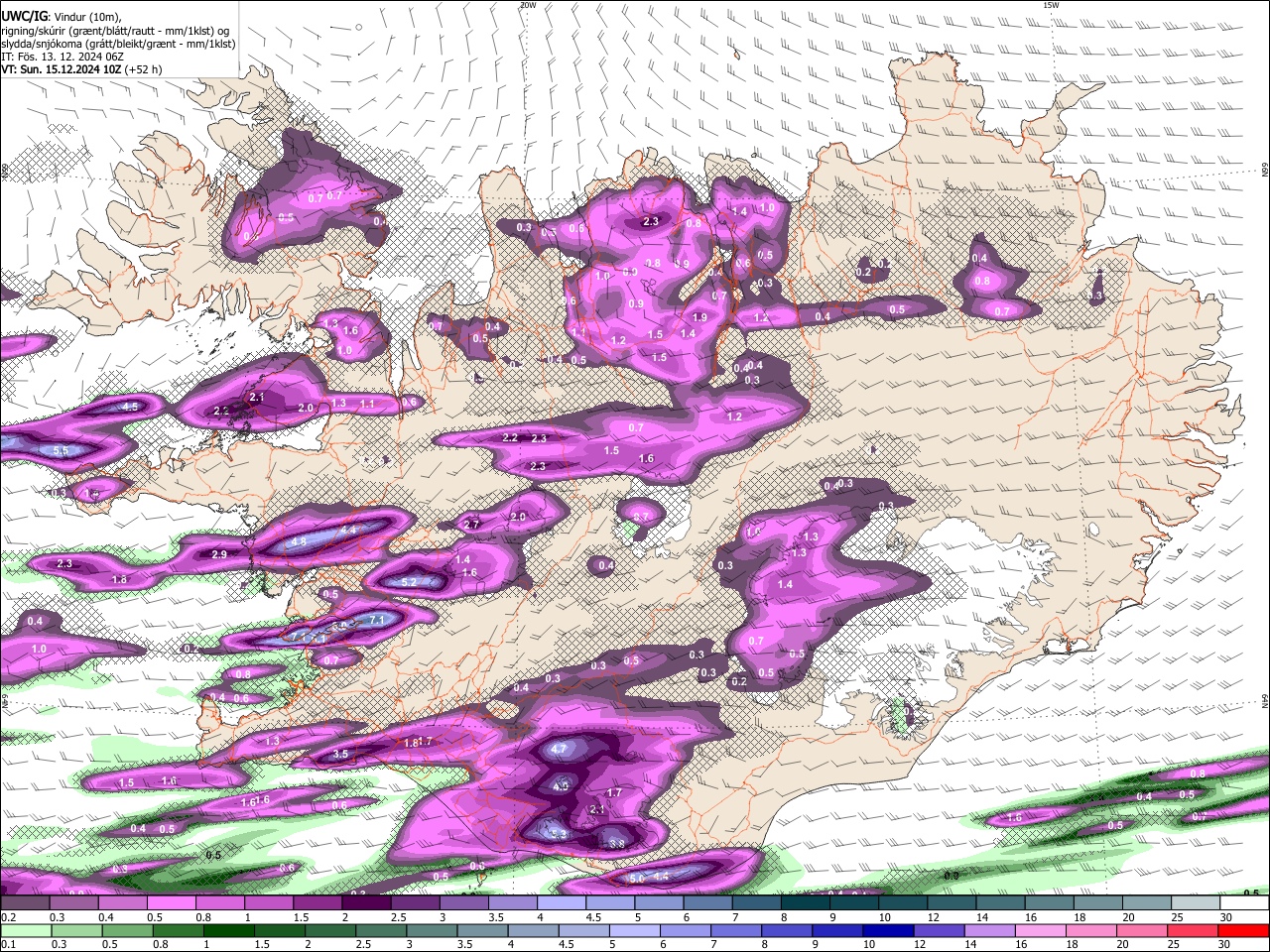Click the 5.5 precipitation value on the map
The height and width of the screenshot is (952, 1270).
(61, 451)
